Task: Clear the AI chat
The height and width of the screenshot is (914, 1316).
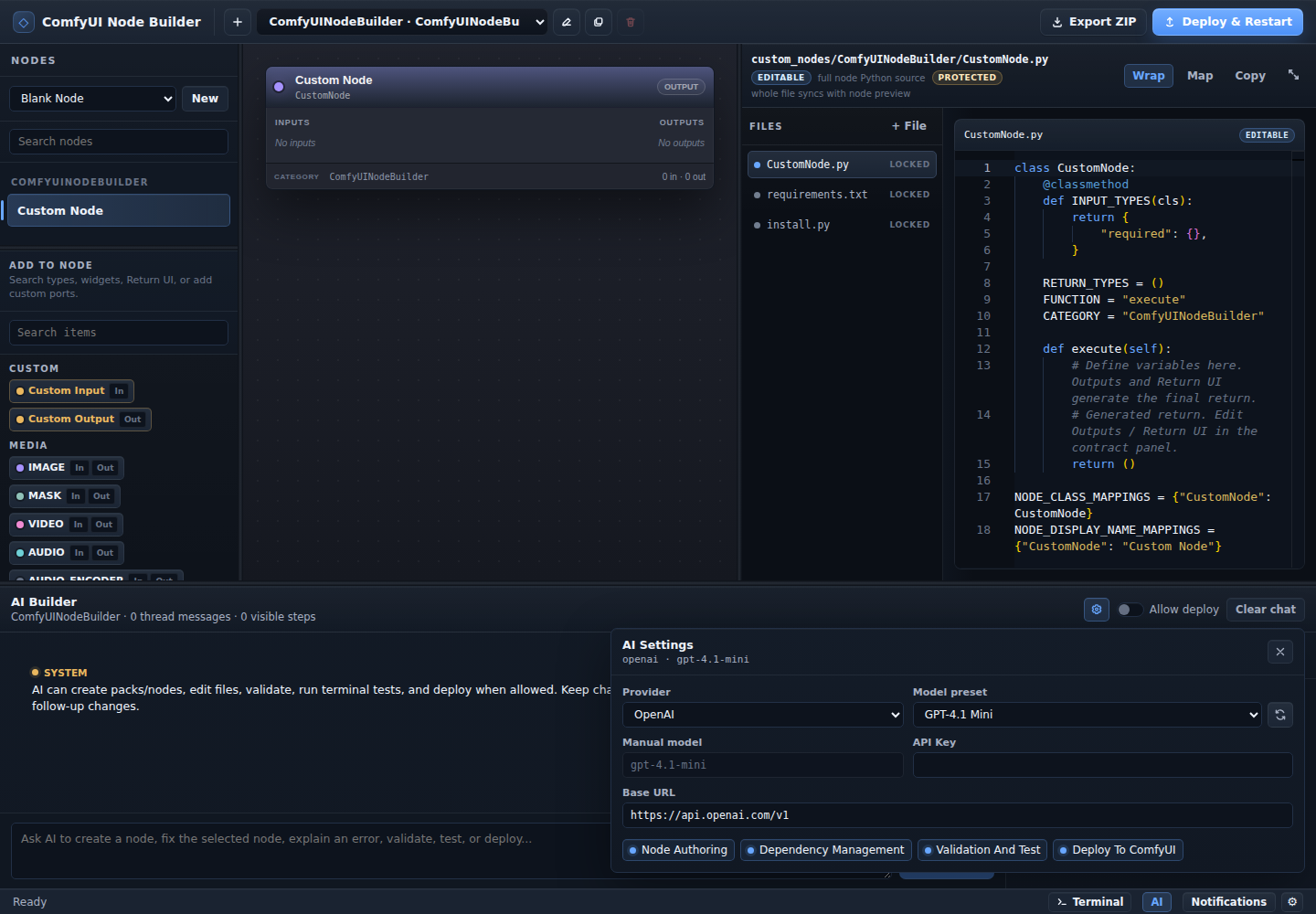Action: [1265, 610]
